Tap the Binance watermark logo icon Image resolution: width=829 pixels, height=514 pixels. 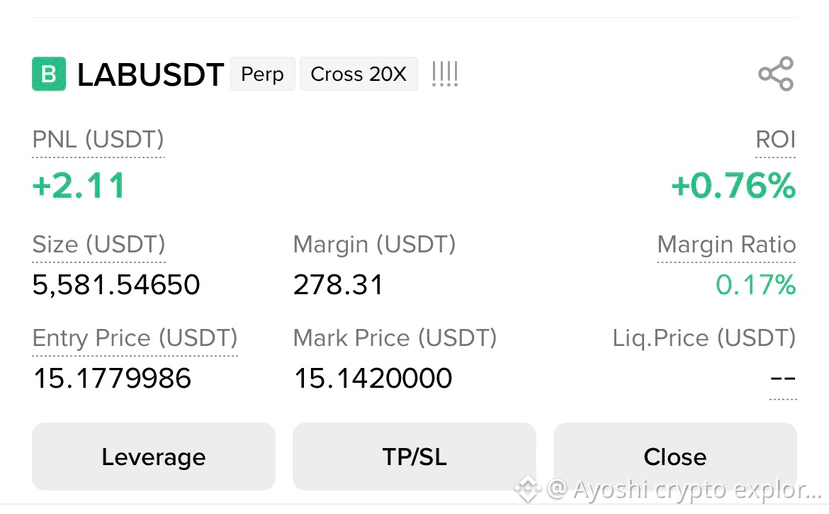(x=528, y=489)
